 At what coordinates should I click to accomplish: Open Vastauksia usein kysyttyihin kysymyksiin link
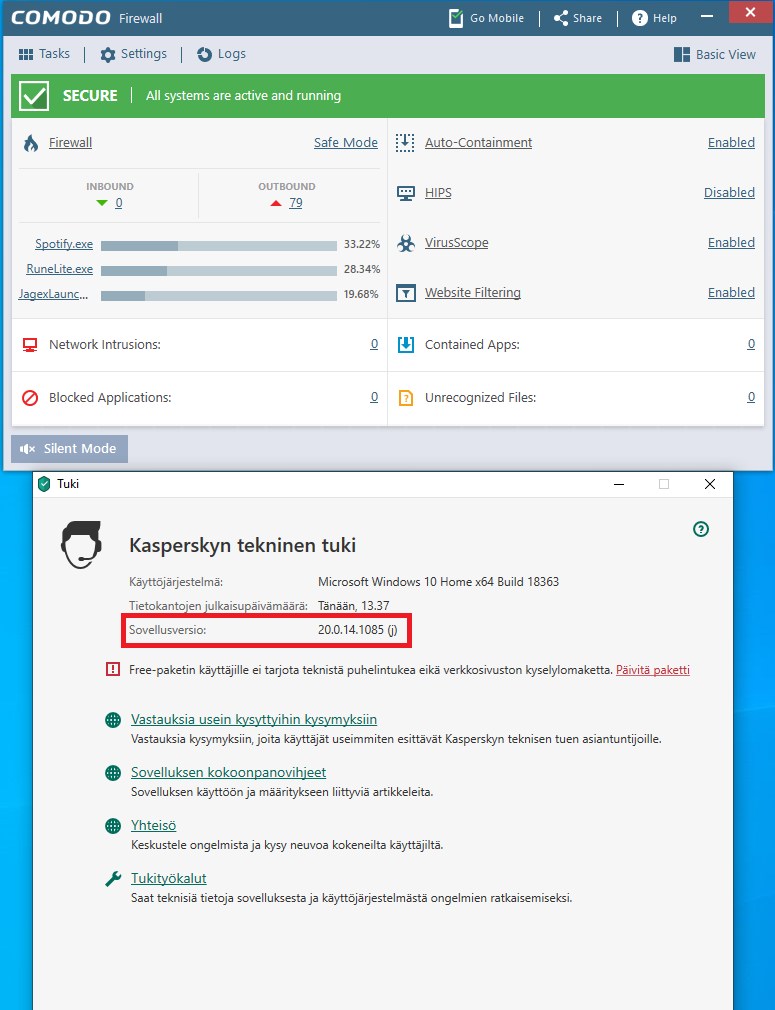pos(254,719)
